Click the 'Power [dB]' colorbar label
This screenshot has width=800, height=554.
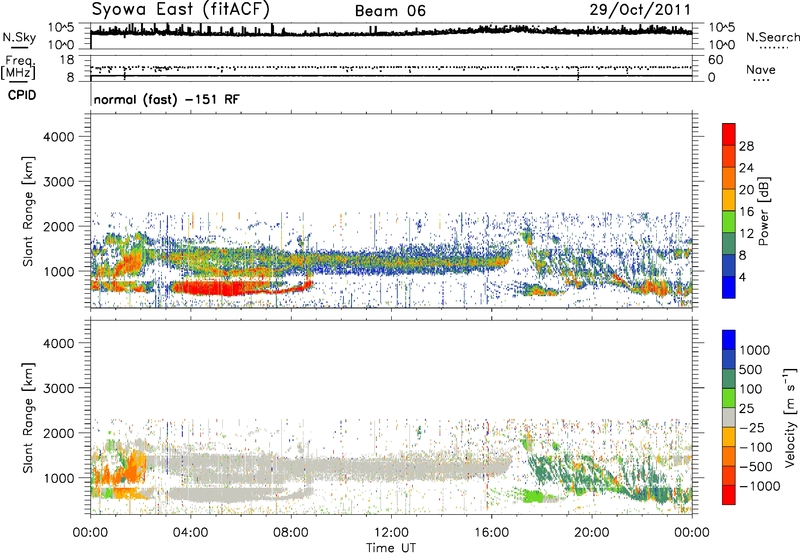(x=763, y=211)
